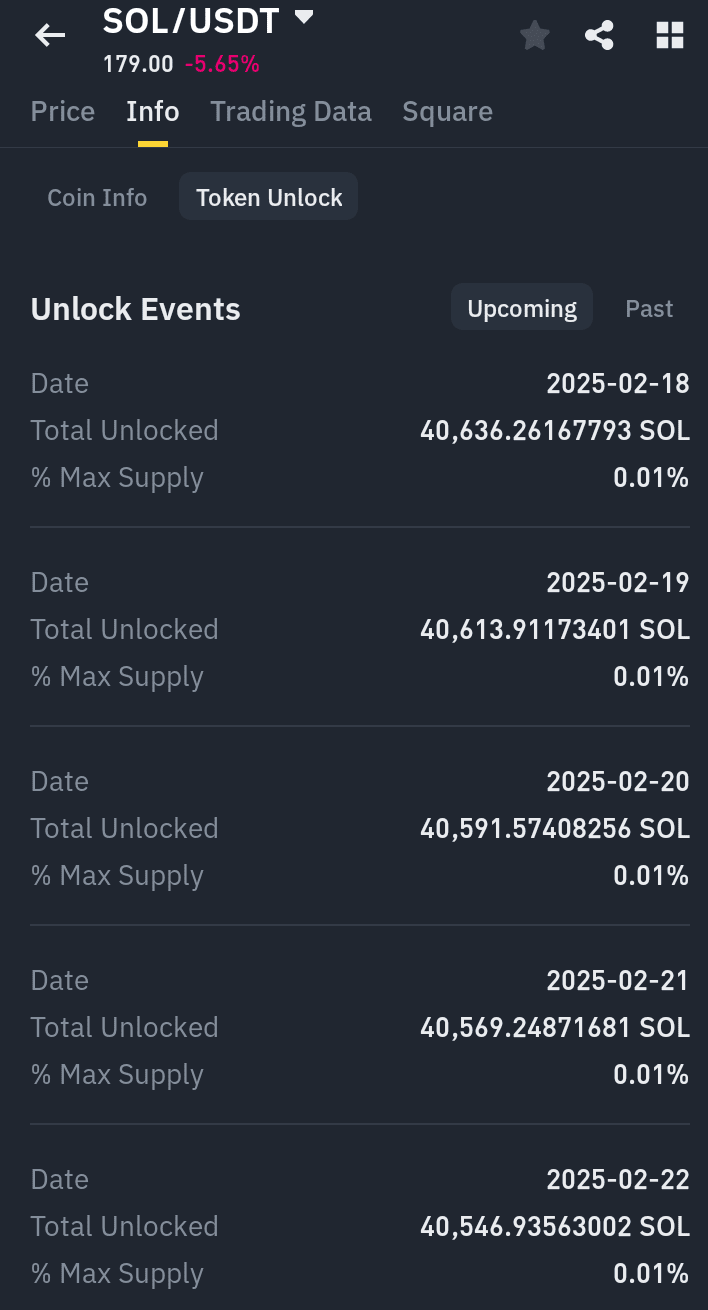708x1310 pixels.
Task: Tap the SOL/USDT pair title
Action: 190,20
